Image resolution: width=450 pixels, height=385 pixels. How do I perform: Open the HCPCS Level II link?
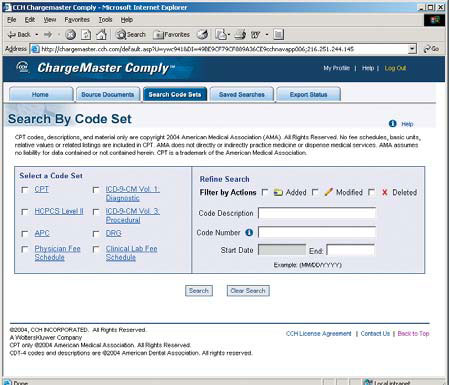59,211
